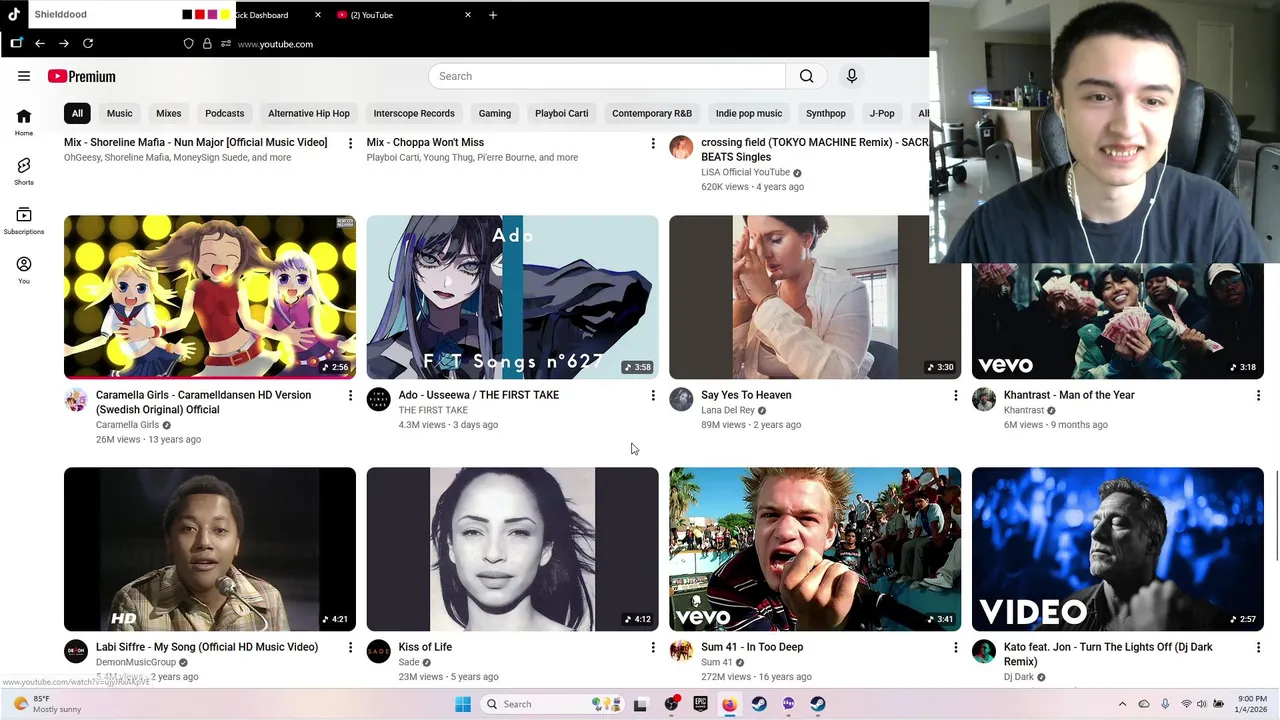Screen dimensions: 1280x720
Task: Start voice search with microphone icon
Action: click(852, 76)
